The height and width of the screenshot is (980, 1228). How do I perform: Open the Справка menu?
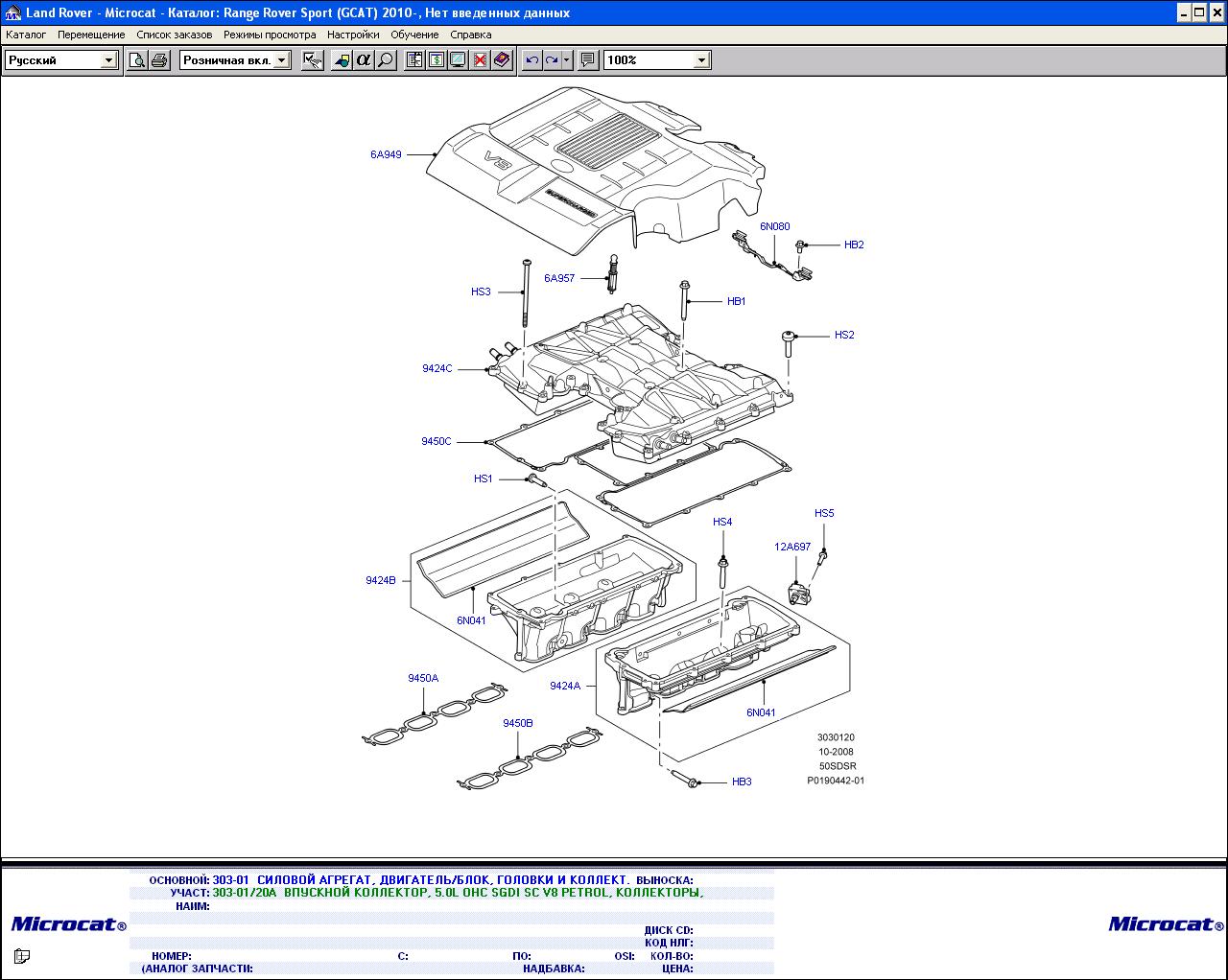coord(471,35)
